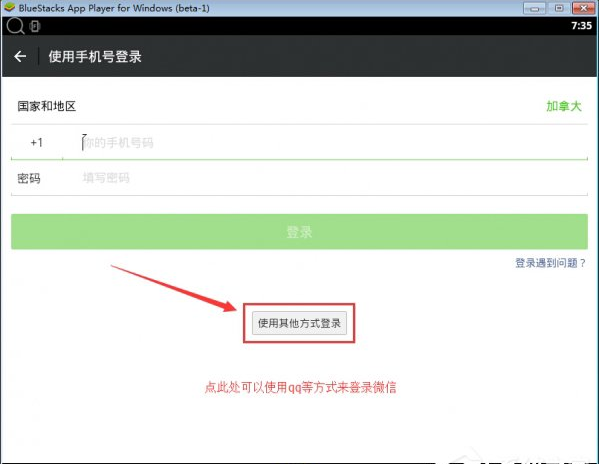Click the 使用手机号登录 header title
600x464 pixels.
[x=95, y=57]
